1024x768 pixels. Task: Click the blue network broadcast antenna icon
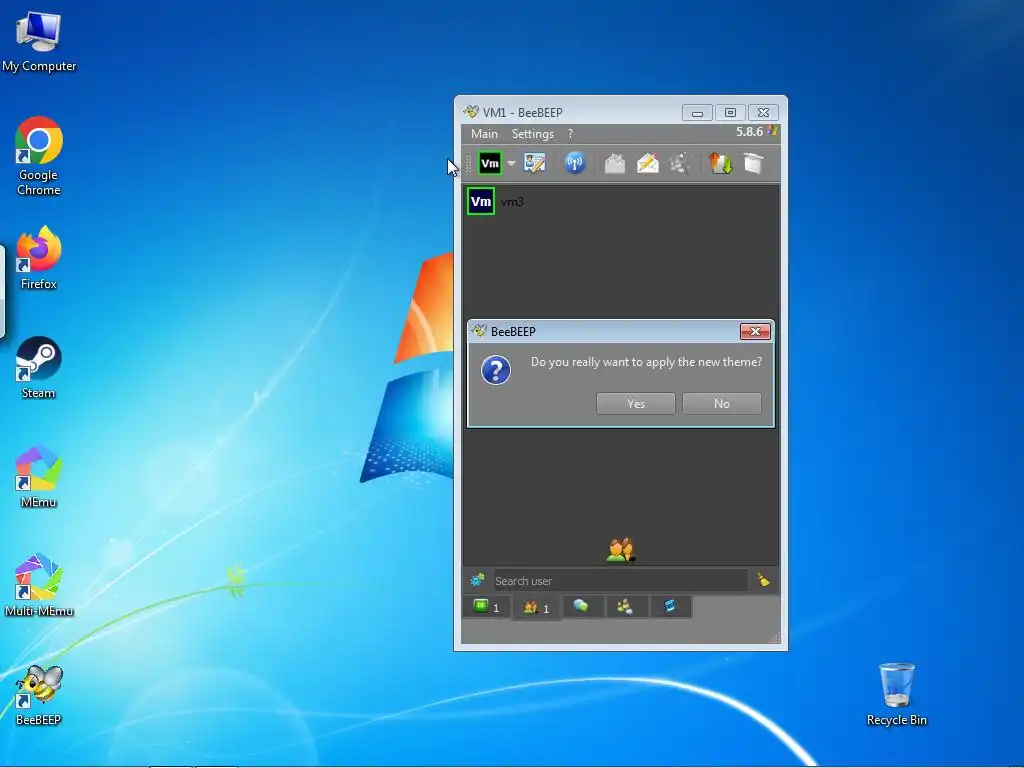[575, 163]
